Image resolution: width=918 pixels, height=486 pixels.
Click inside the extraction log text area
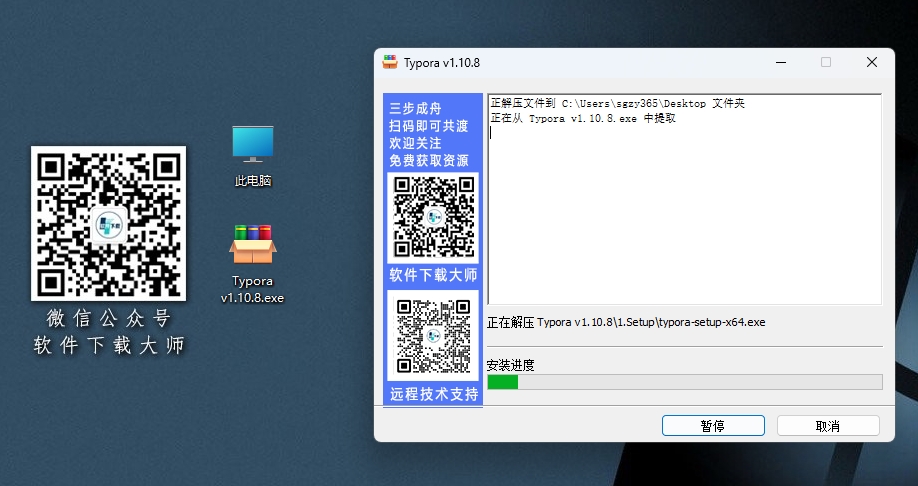click(684, 199)
